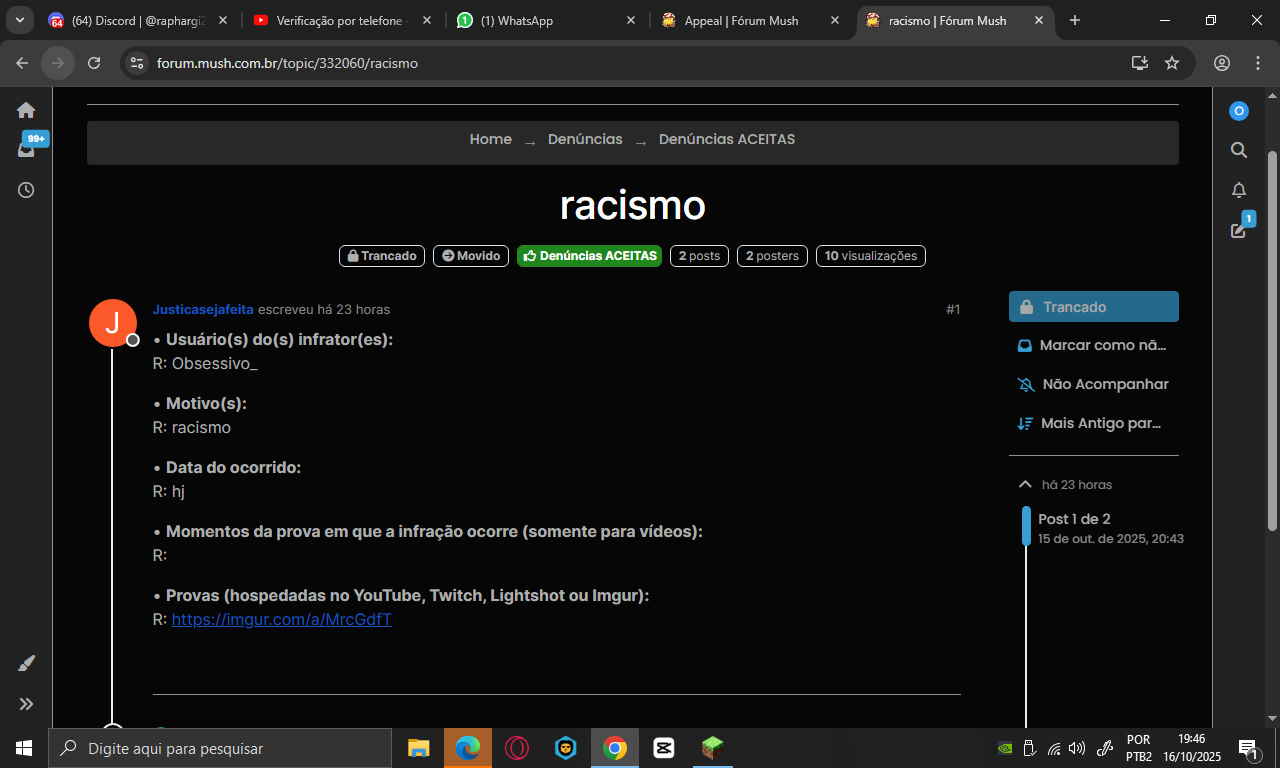Screen dimensions: 1280x768
Task: Open a new browser tab
Action: click(1075, 21)
